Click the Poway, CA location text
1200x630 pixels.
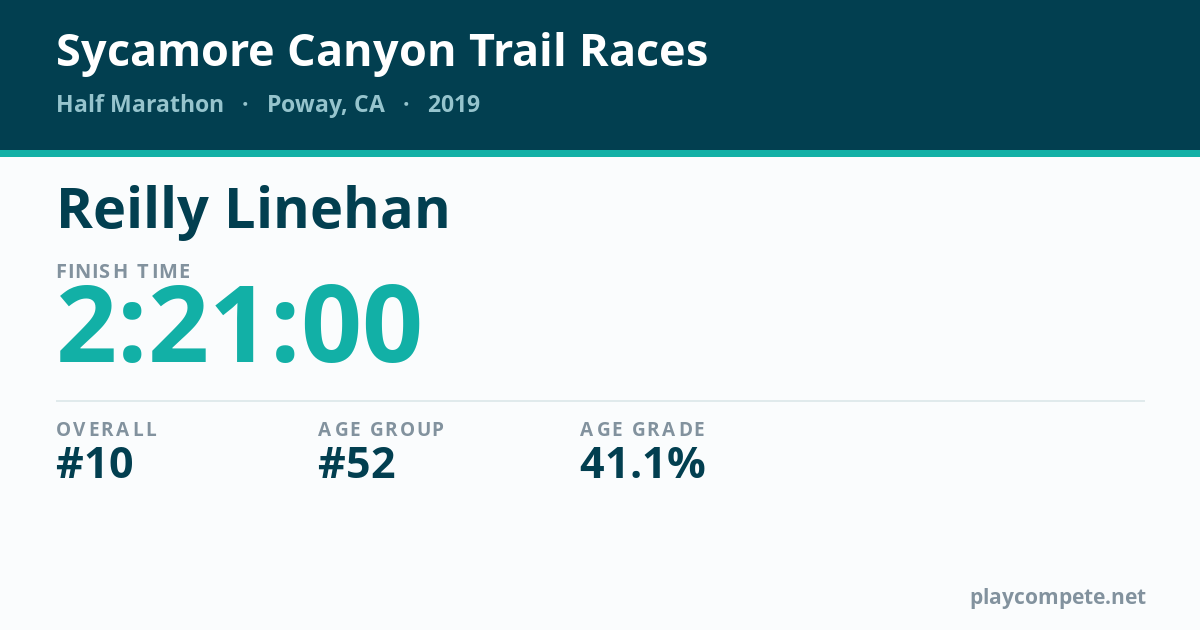pyautogui.click(x=326, y=105)
